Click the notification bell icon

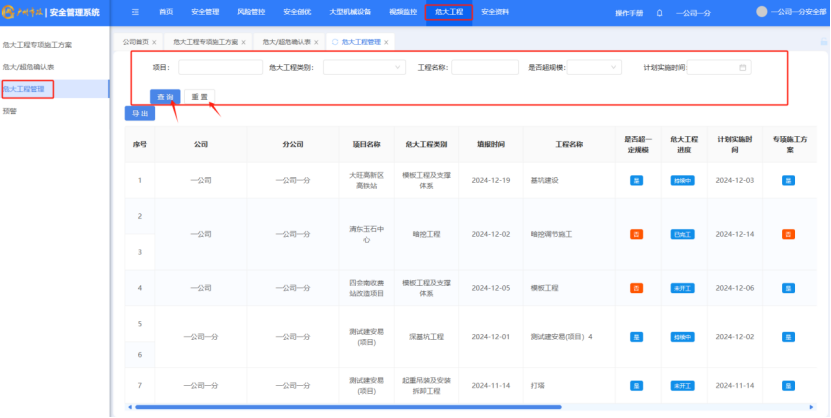(x=659, y=12)
